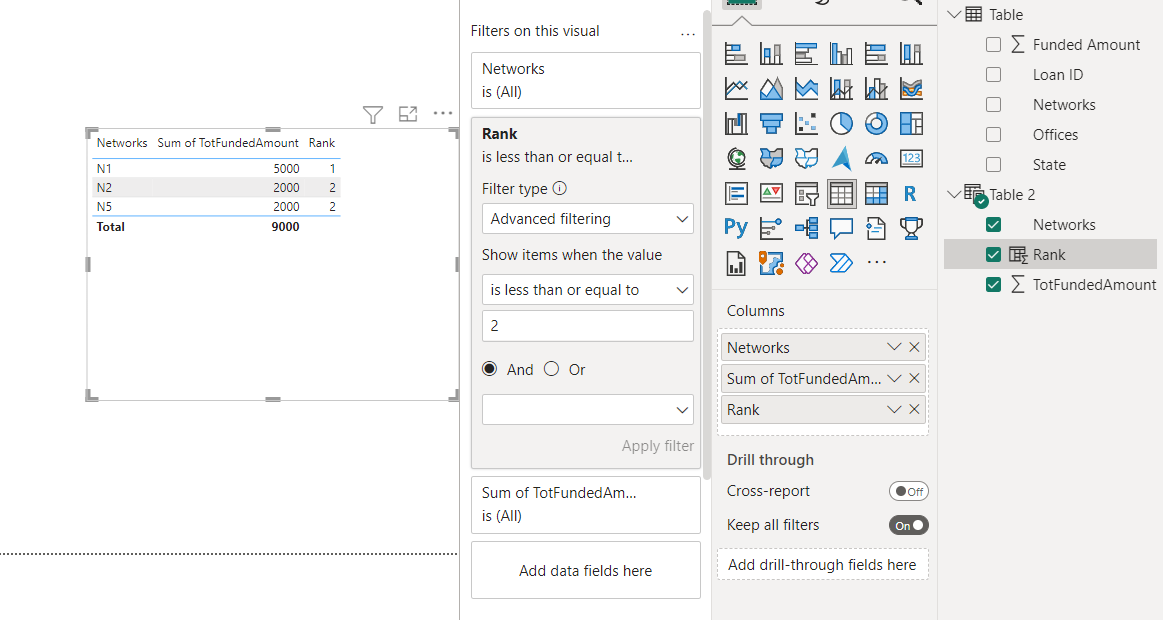
Task: Select the Power Automate visual
Action: pos(841,263)
